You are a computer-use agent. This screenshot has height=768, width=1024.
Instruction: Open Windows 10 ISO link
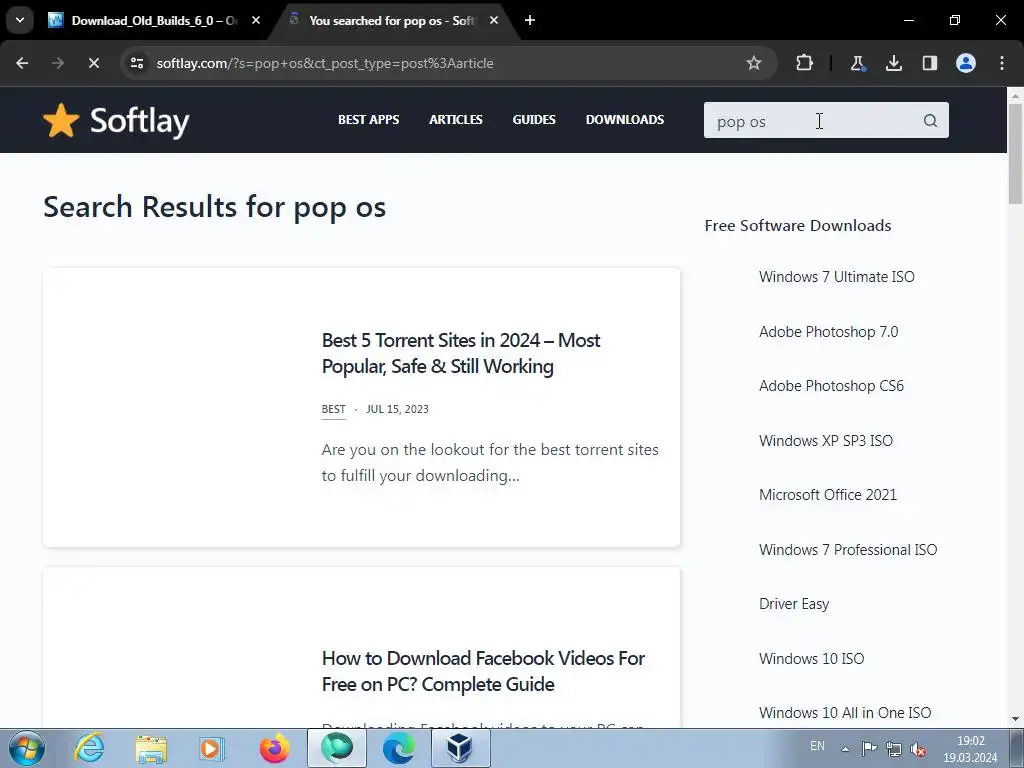pyautogui.click(x=811, y=659)
